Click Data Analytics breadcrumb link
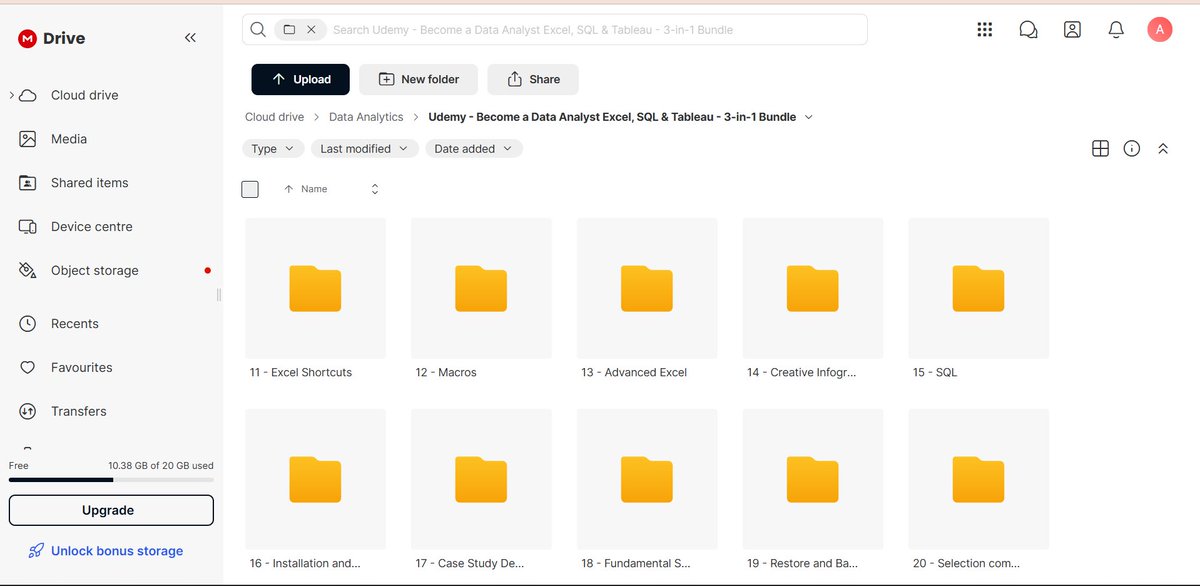Image resolution: width=1200 pixels, height=586 pixels. tap(366, 117)
